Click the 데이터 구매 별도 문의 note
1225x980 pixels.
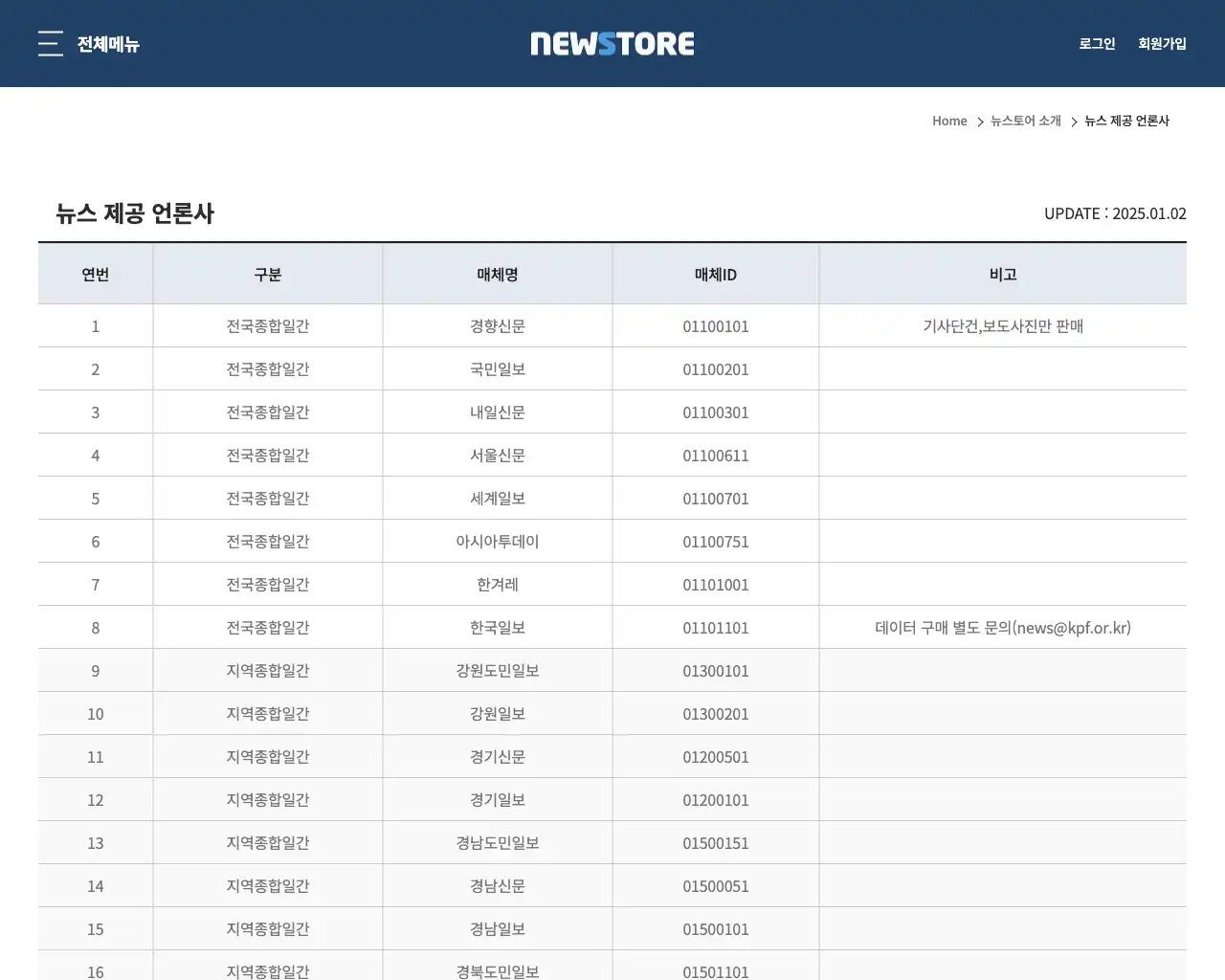(1003, 628)
